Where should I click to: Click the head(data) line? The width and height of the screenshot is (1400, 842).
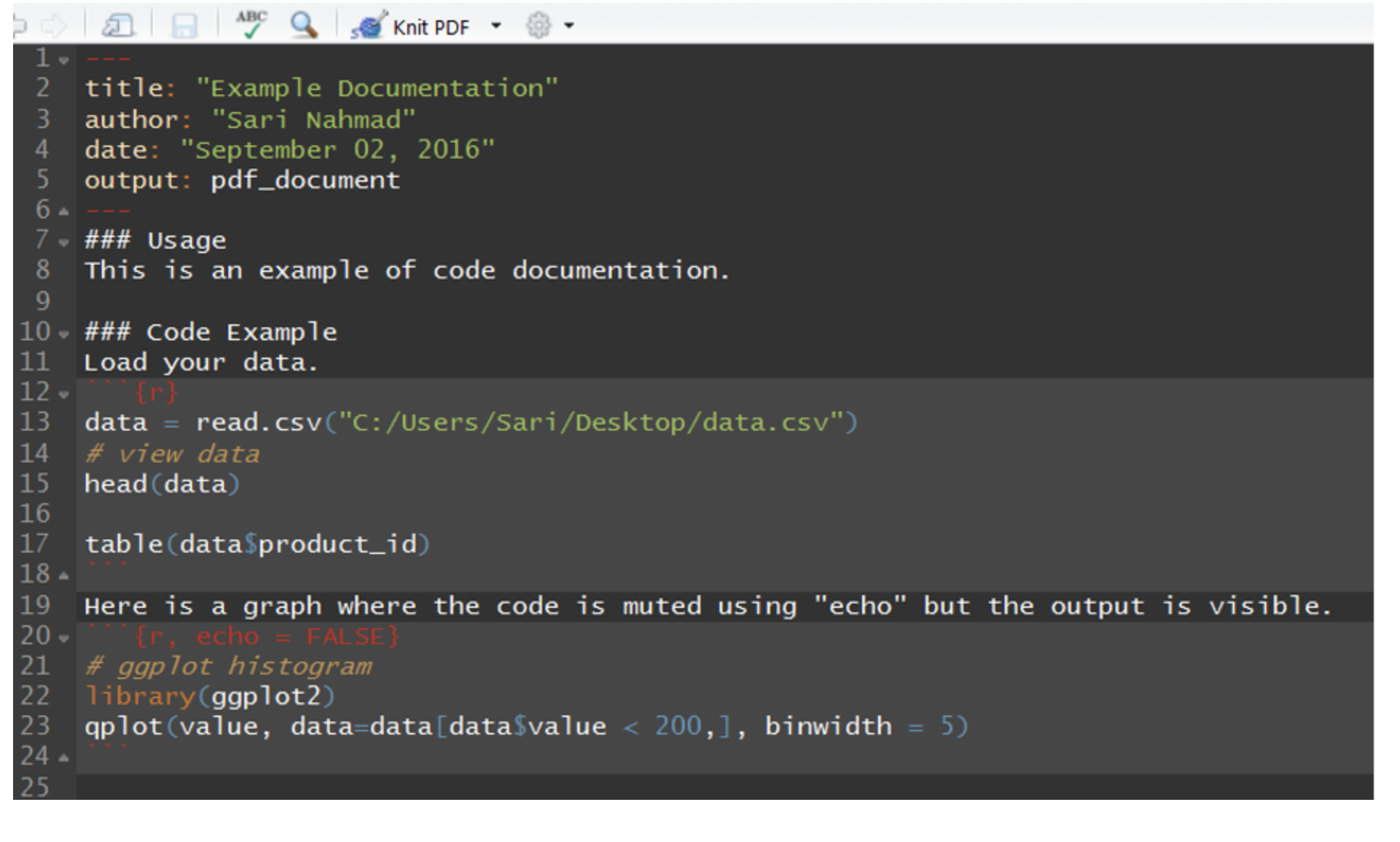[x=162, y=484]
